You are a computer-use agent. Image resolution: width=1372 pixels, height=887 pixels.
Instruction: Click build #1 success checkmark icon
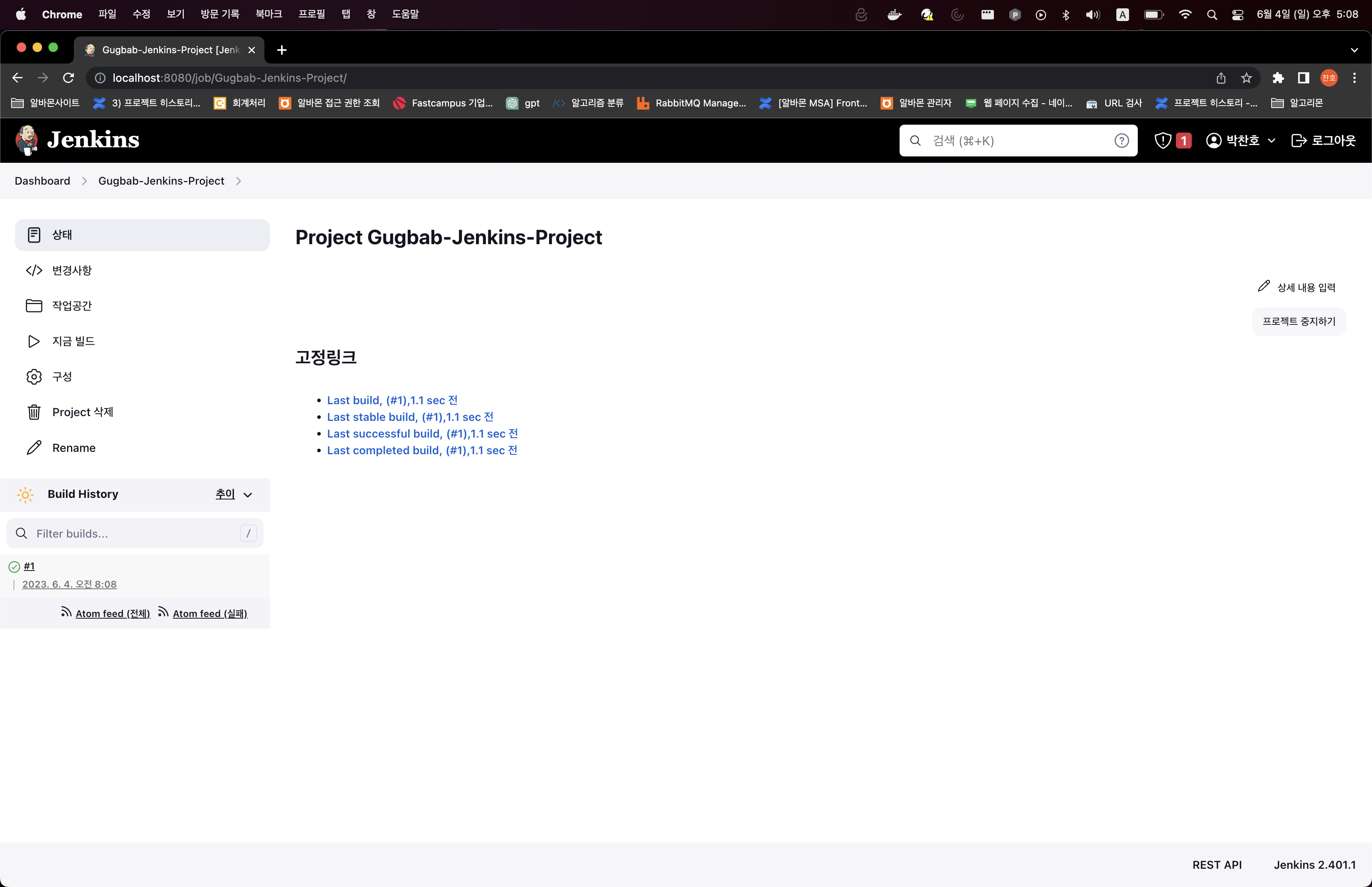[14, 567]
